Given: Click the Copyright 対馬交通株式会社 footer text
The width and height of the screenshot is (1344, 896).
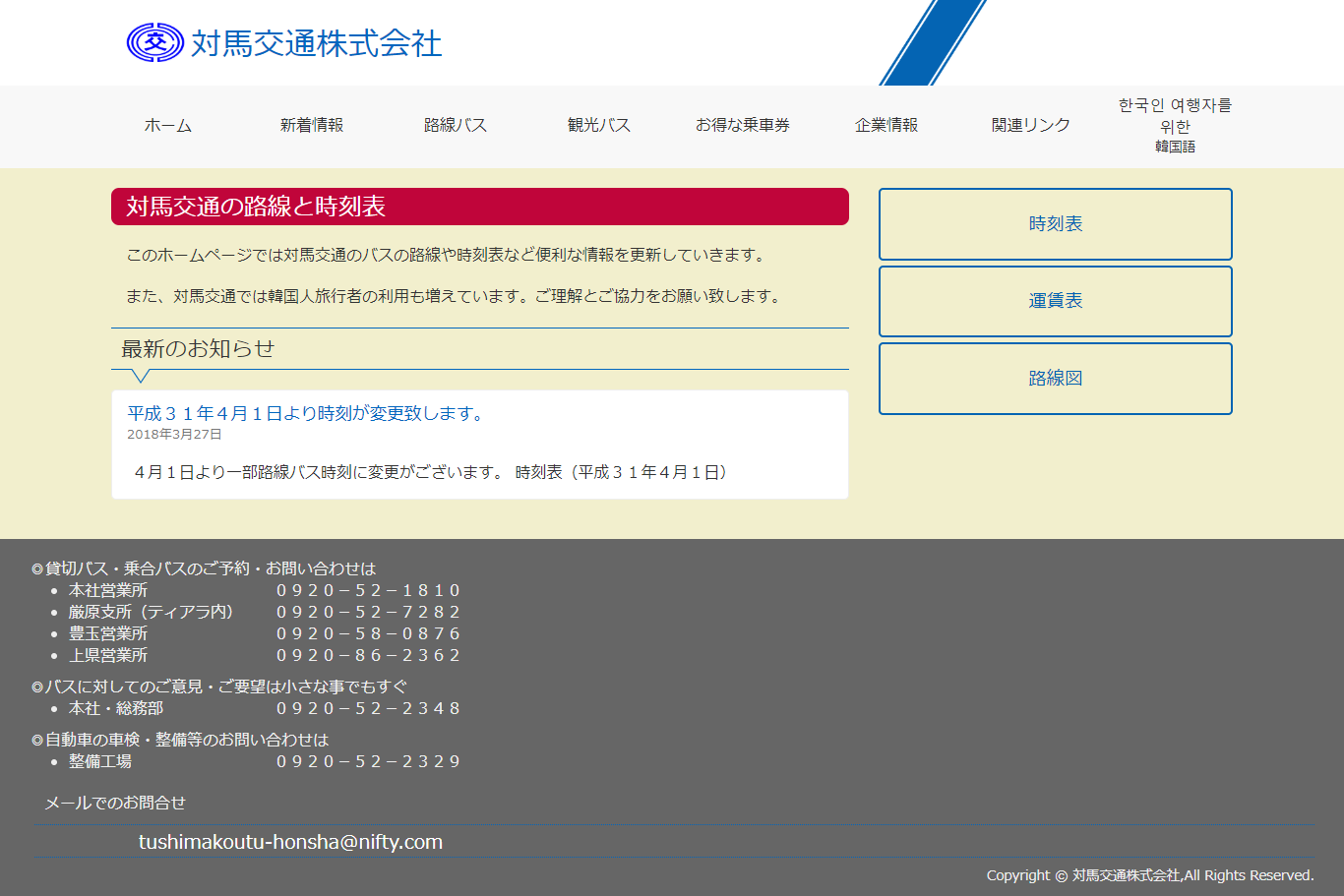Looking at the screenshot, I should point(1150,875).
